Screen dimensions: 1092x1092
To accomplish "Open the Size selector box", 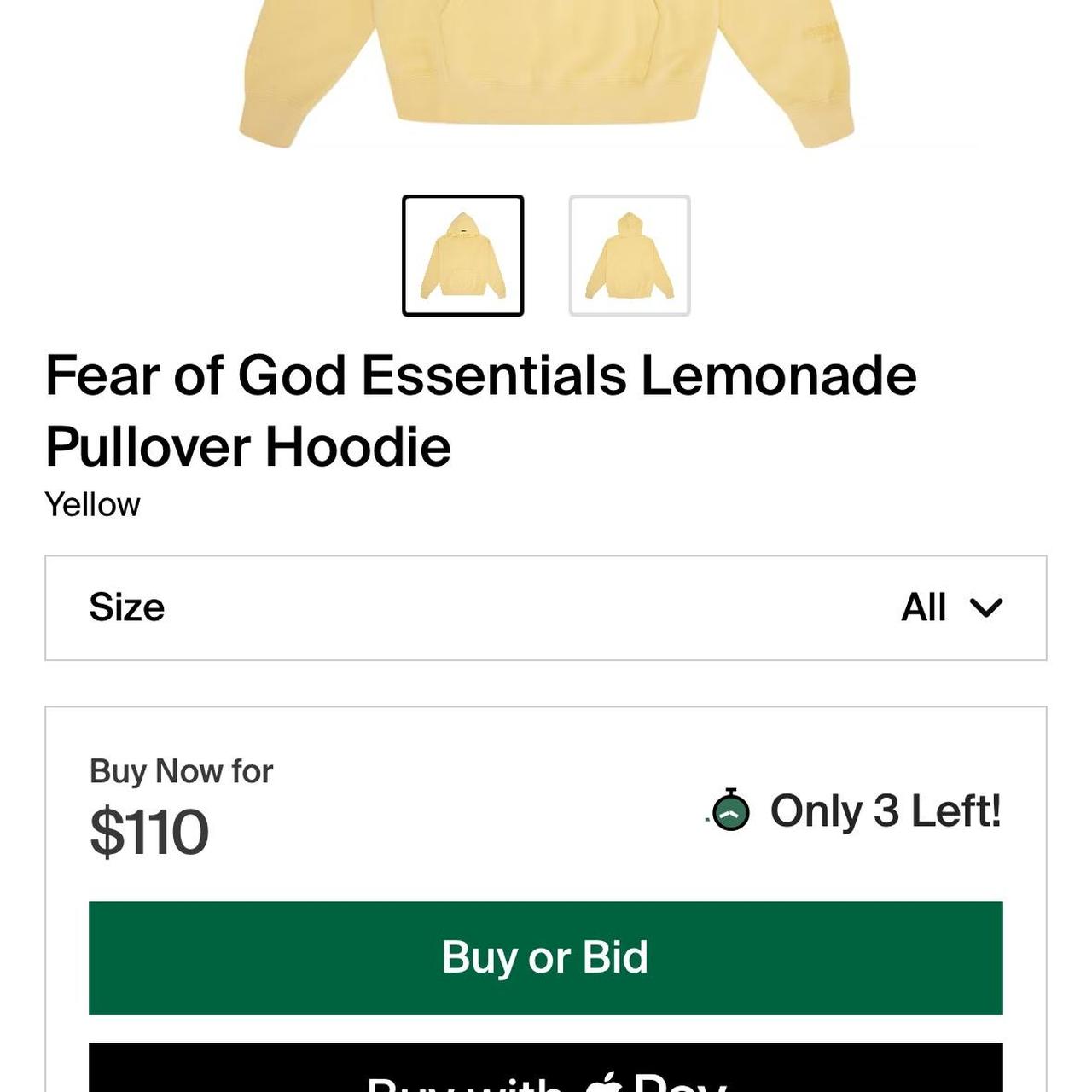I will (x=546, y=608).
